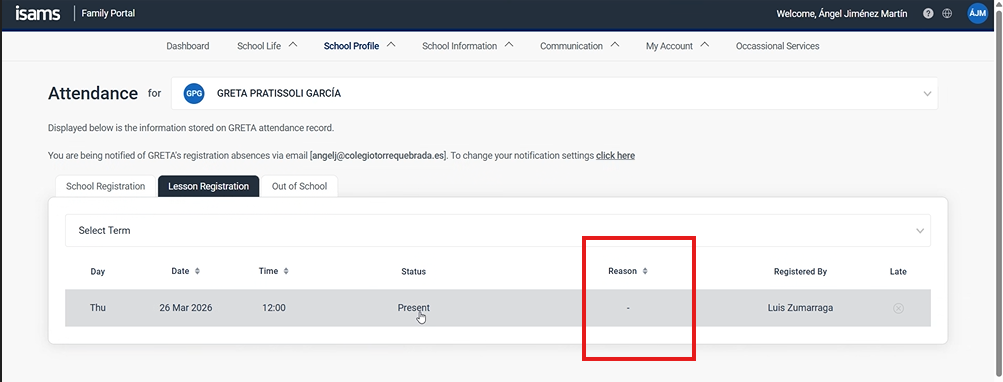Image resolution: width=1003 pixels, height=382 pixels.
Task: Click the globe language icon
Action: 947,13
